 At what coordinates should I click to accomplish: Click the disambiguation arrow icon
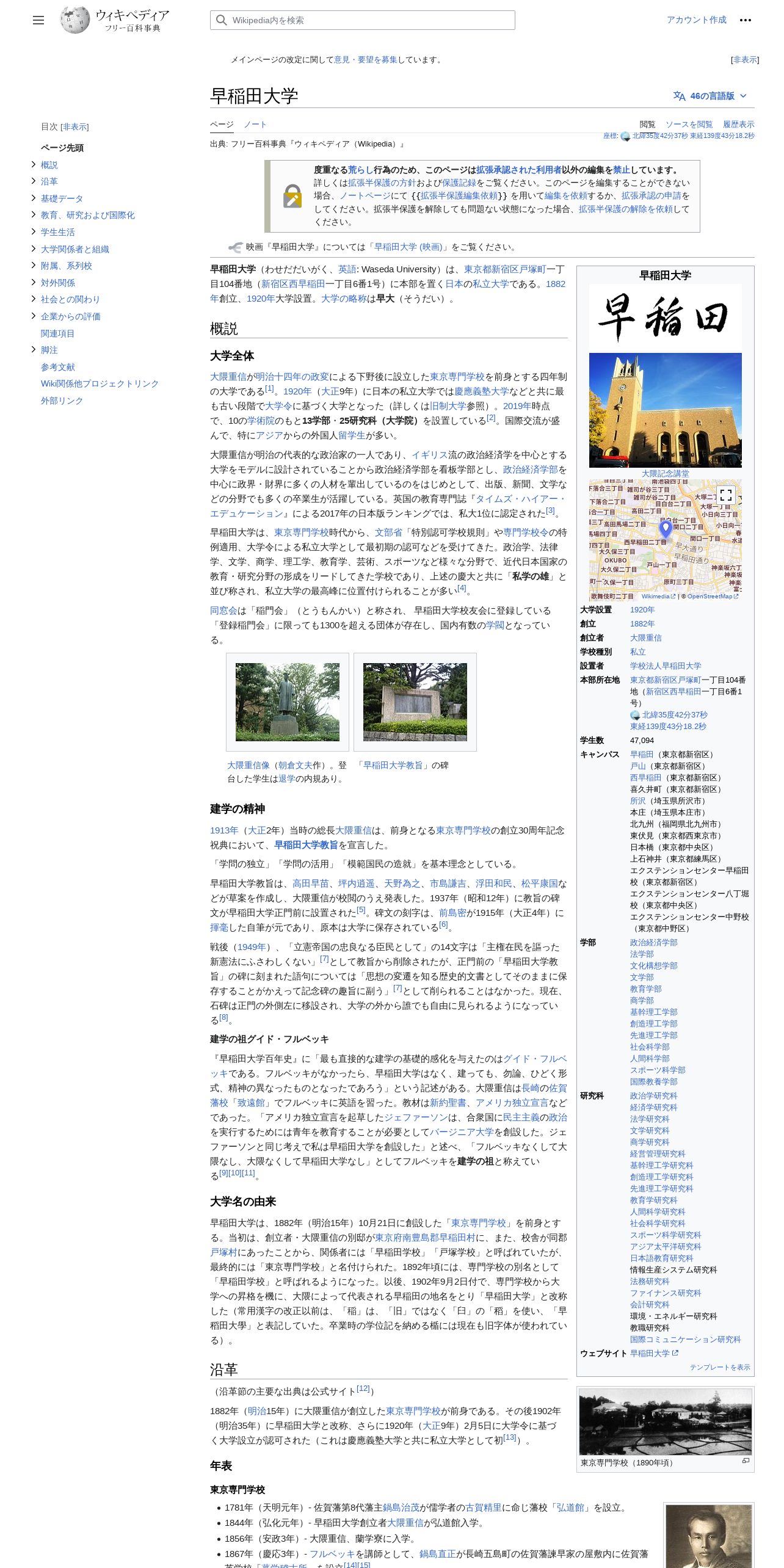[235, 247]
